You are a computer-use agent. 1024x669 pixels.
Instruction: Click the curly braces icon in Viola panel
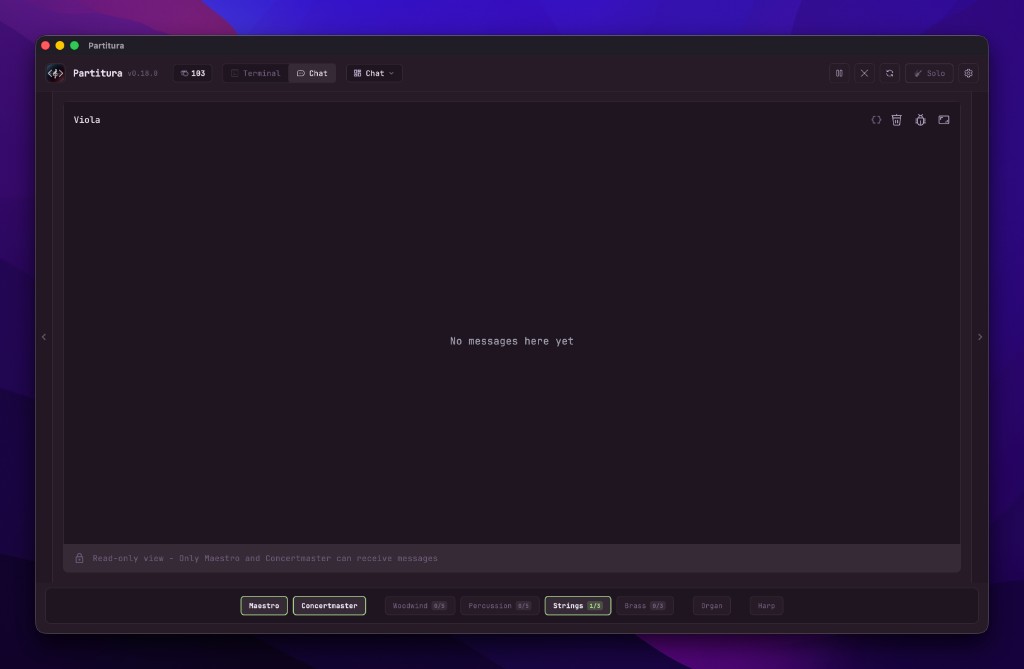click(x=876, y=120)
